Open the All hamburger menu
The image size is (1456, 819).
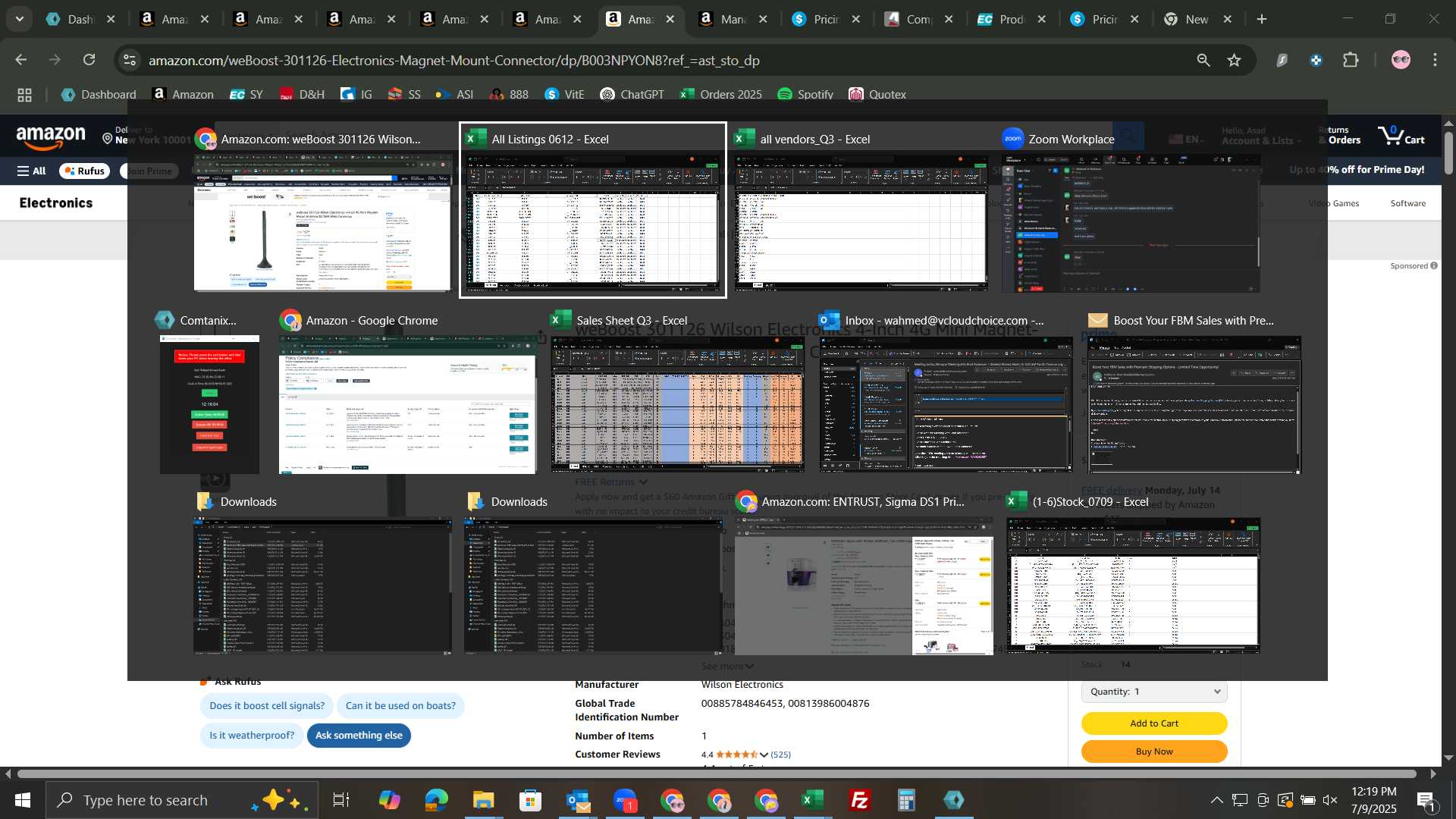point(31,171)
